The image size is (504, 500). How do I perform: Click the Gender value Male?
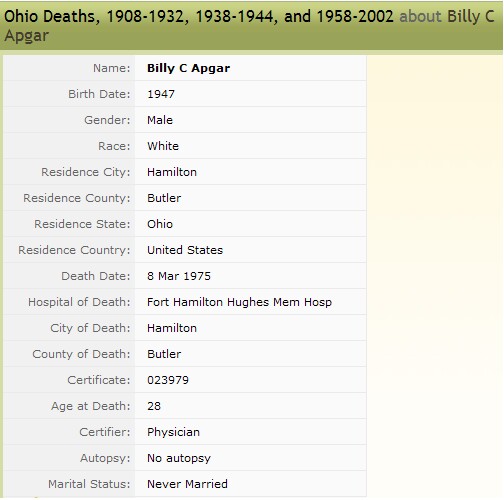click(160, 120)
